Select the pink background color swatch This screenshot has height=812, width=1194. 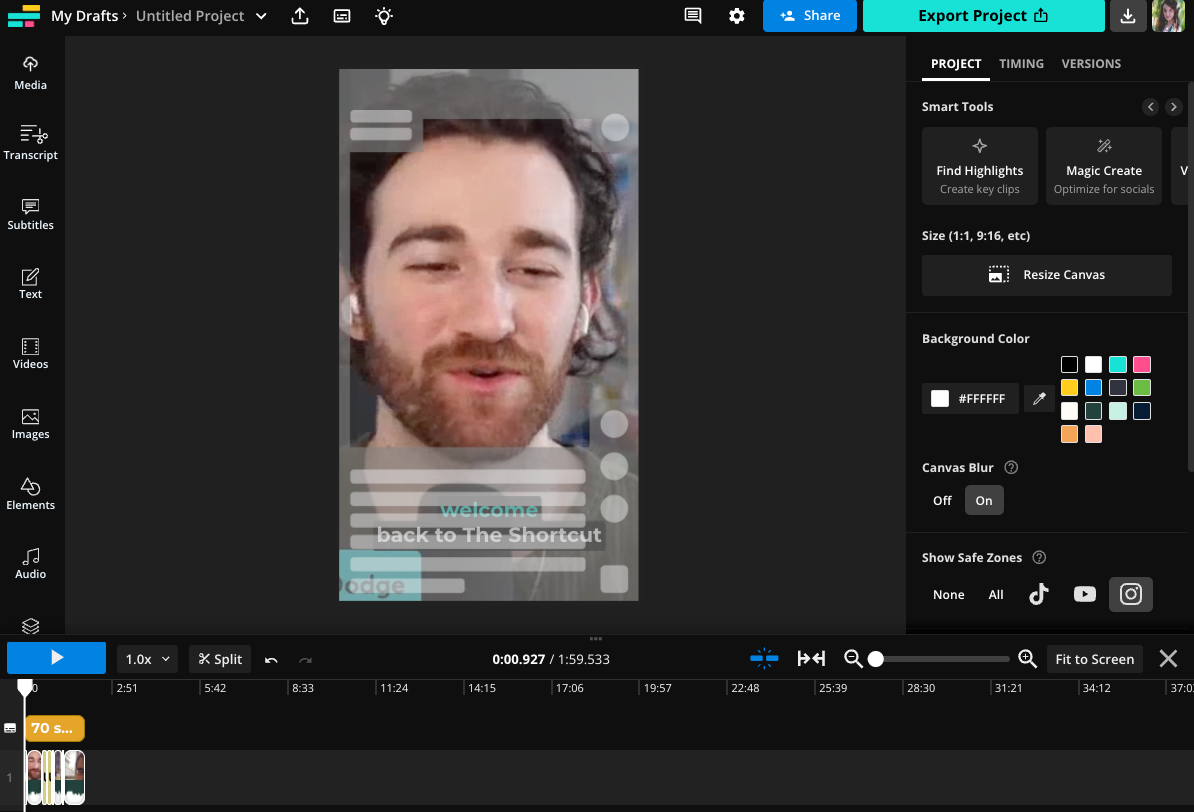coord(1141,364)
